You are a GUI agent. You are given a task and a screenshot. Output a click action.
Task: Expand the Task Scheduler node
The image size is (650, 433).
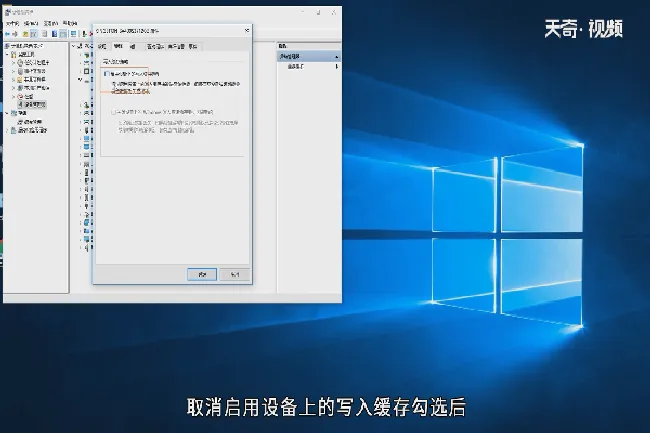(13, 63)
